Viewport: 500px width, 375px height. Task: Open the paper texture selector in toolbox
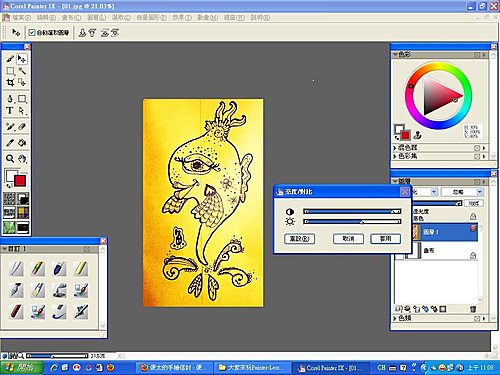9,199
